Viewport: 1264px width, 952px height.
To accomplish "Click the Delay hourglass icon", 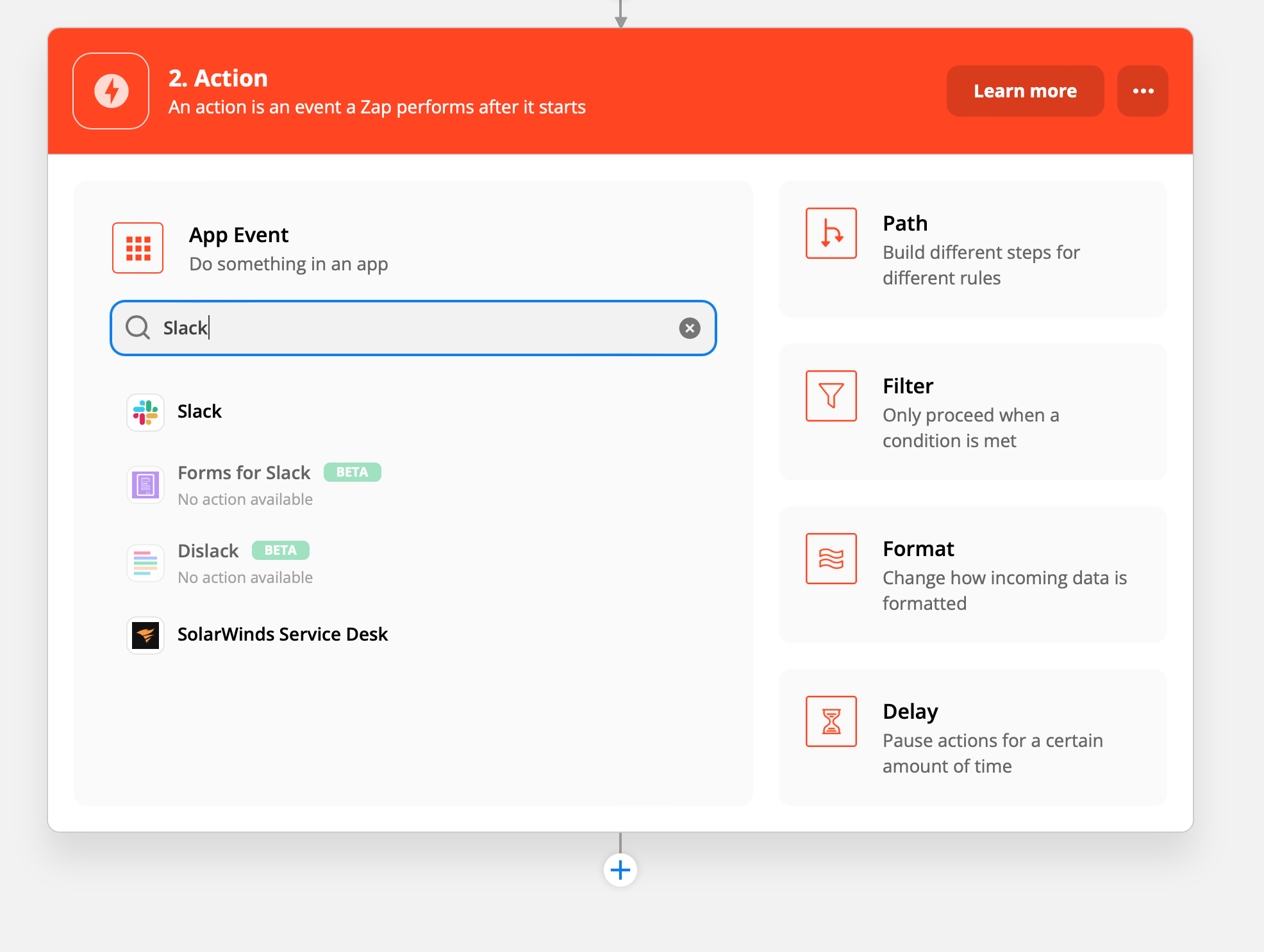I will (x=831, y=721).
